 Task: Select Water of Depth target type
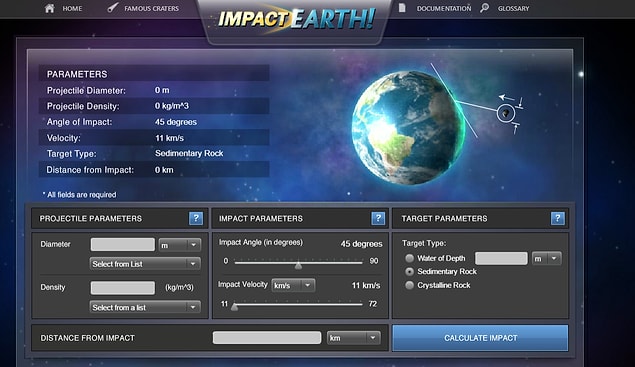[x=409, y=258]
